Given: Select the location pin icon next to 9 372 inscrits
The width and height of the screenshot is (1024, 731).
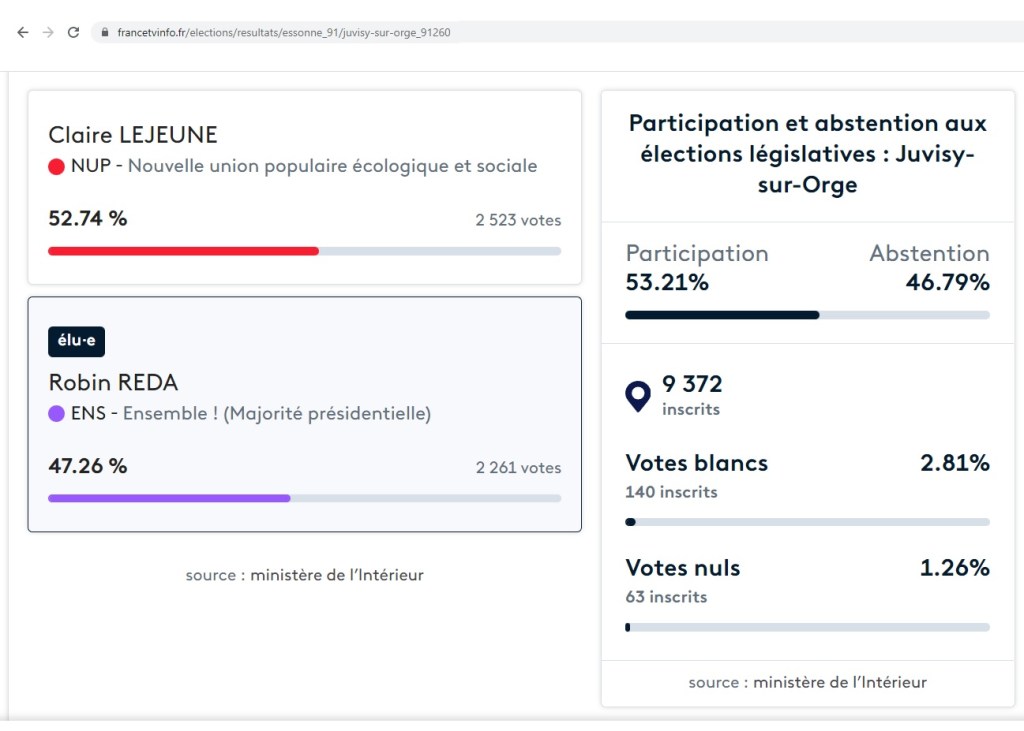Looking at the screenshot, I should [638, 395].
